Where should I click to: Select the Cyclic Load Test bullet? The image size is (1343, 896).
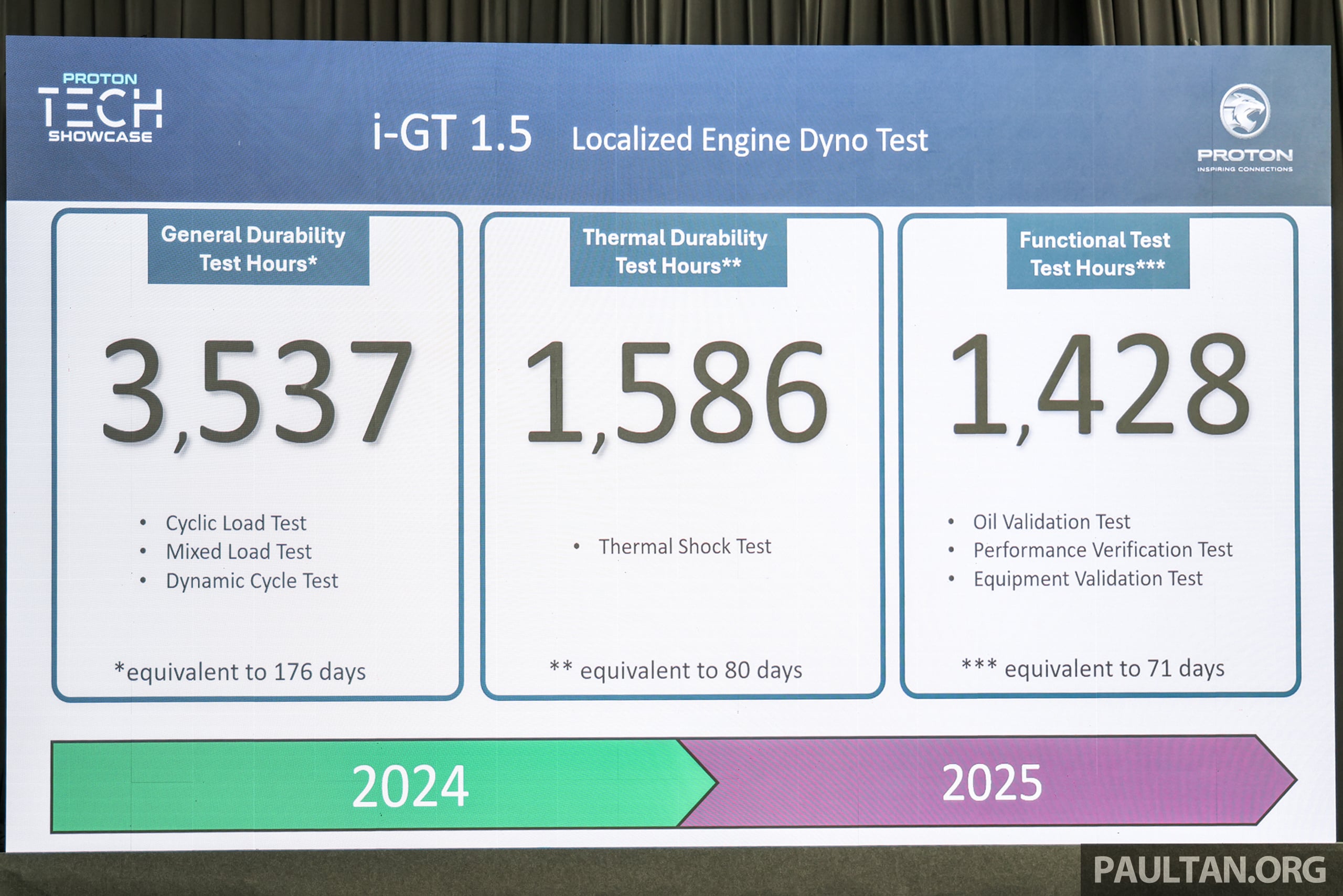[236, 523]
